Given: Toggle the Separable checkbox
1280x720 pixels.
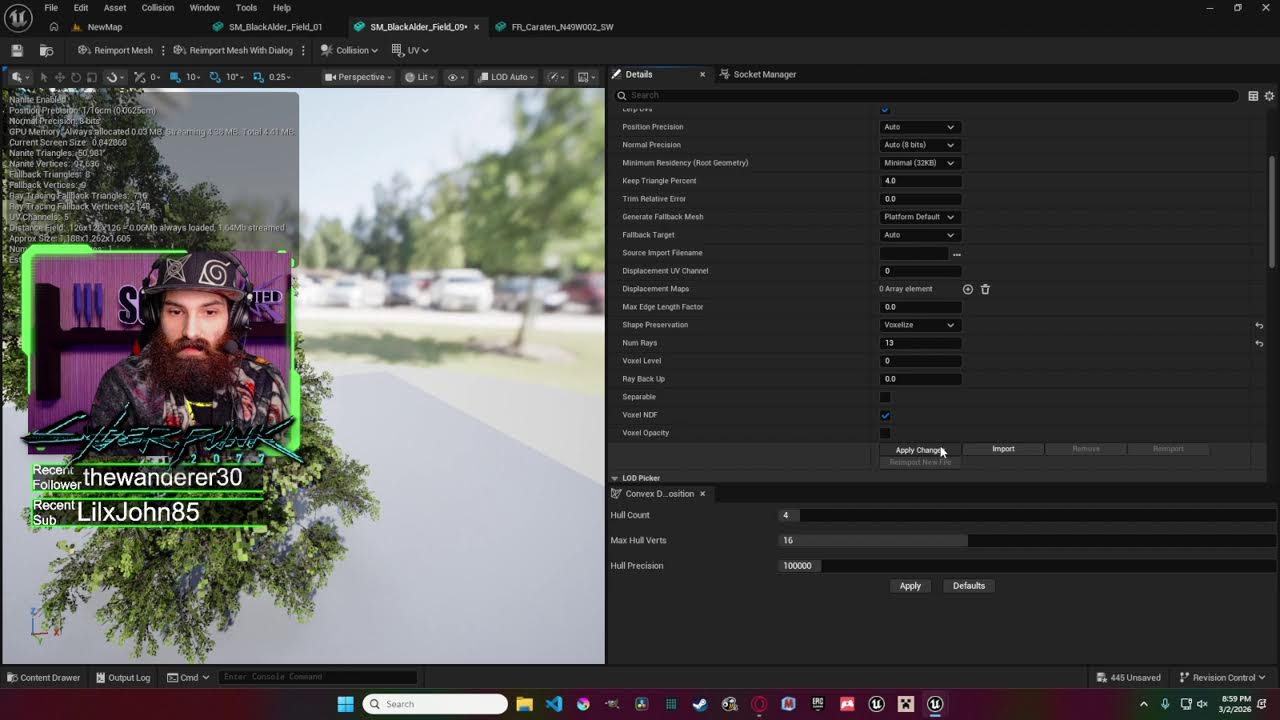Looking at the screenshot, I should 885,397.
